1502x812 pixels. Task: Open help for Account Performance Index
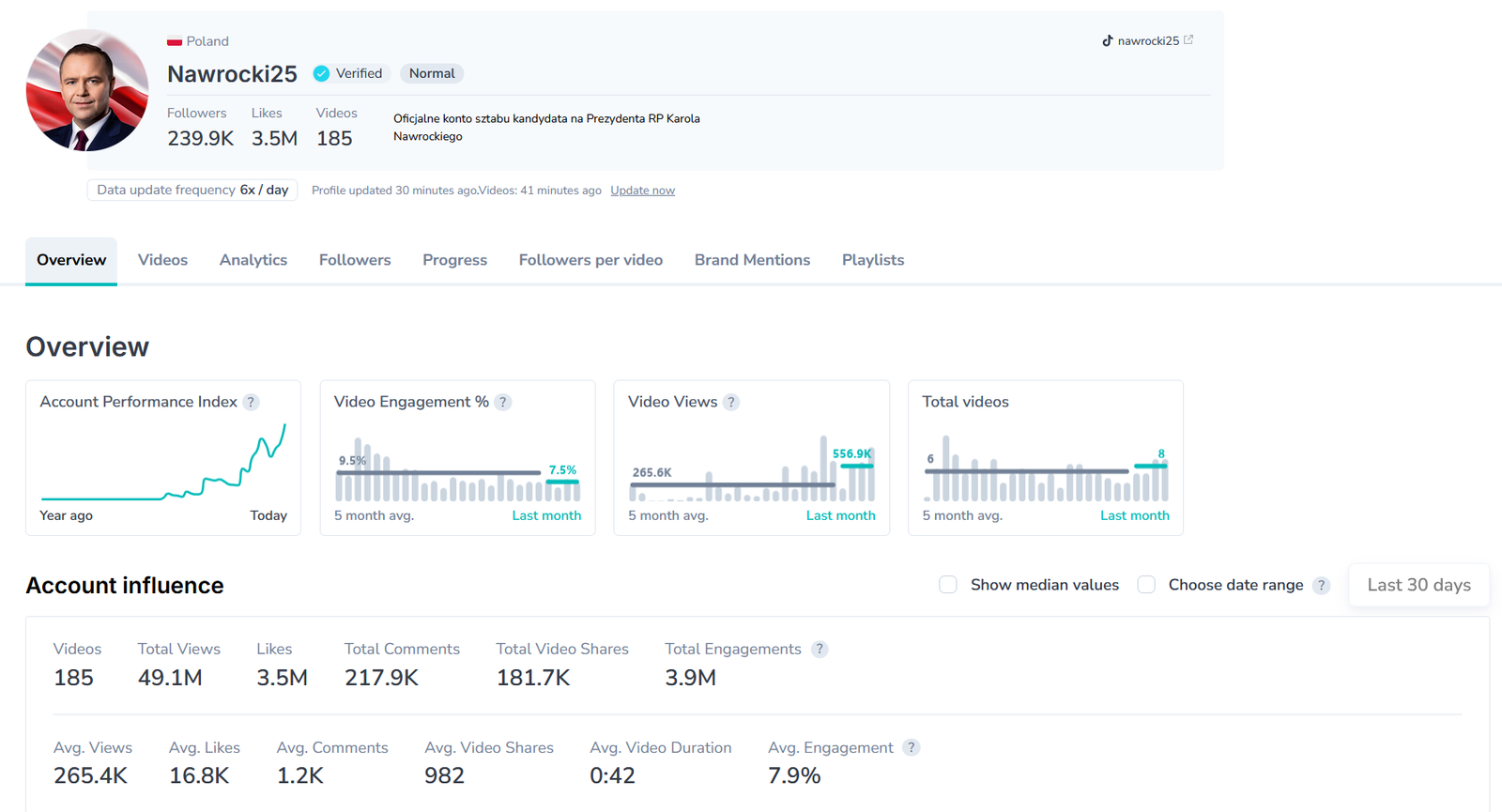(251, 402)
